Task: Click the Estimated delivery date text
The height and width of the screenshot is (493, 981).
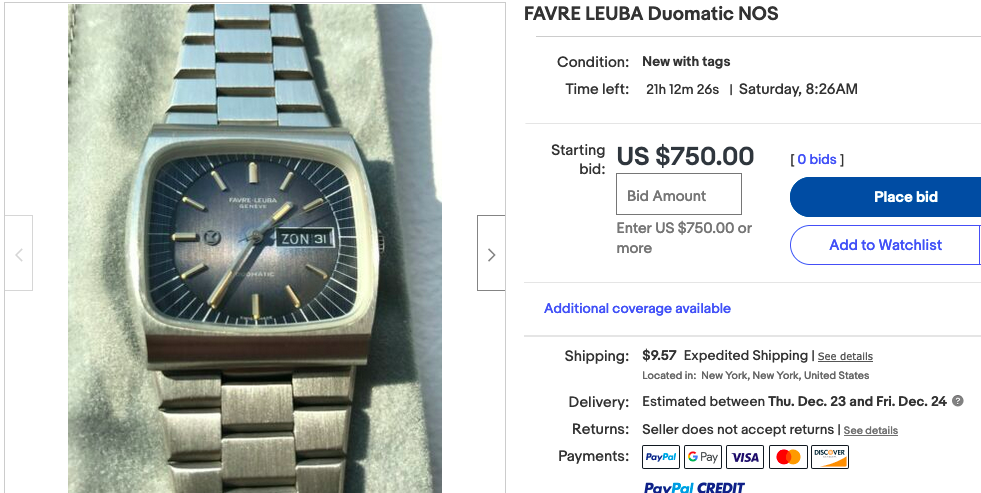Action: [x=795, y=402]
